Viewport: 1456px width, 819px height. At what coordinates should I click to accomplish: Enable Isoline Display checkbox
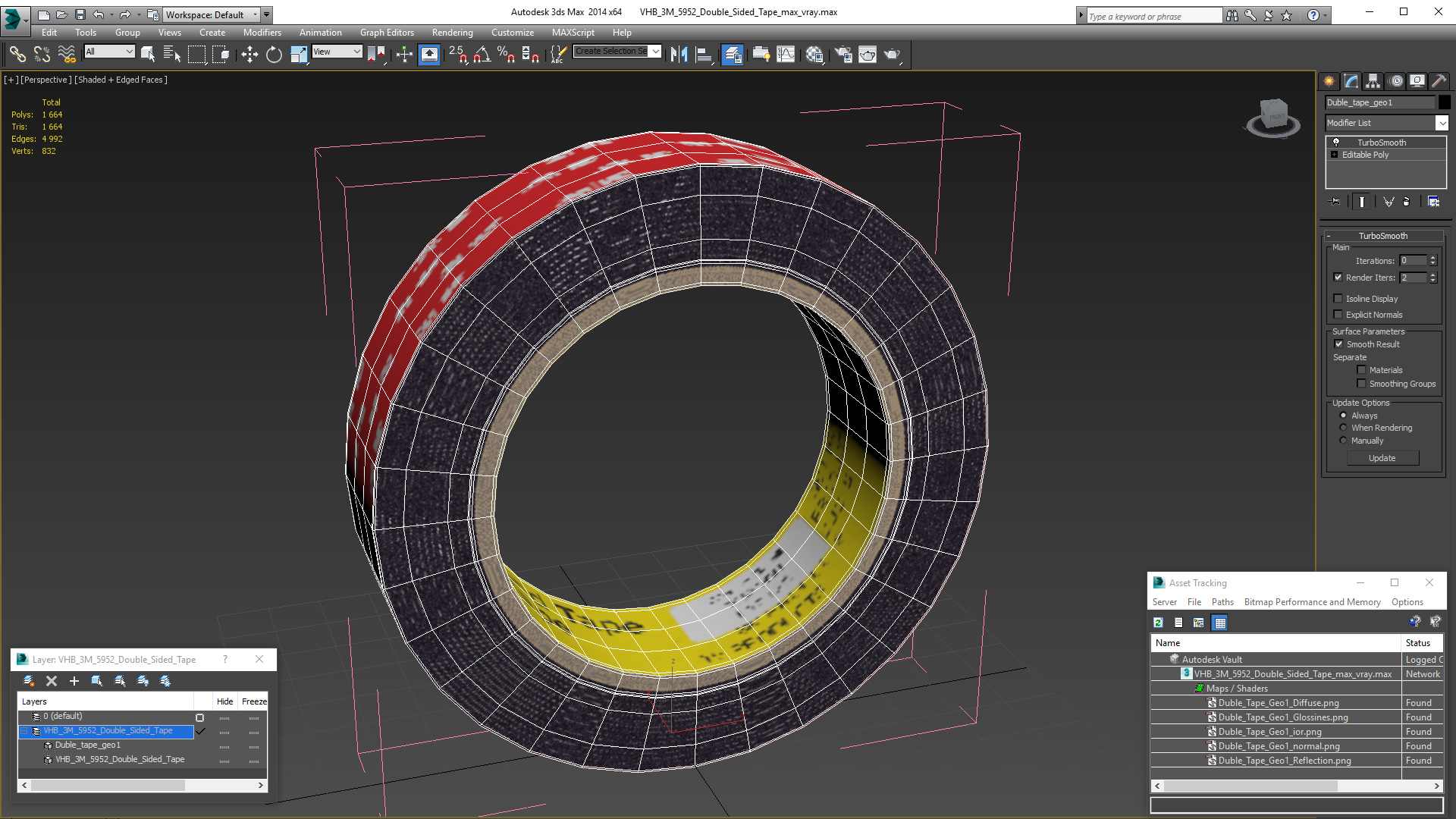pyautogui.click(x=1338, y=299)
